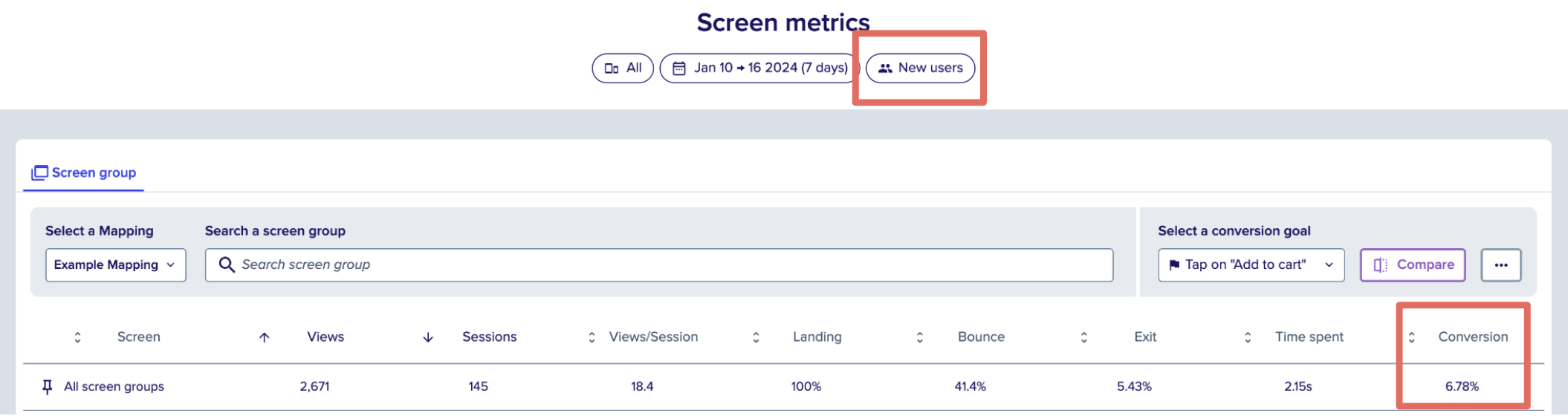Click the Time spent column header text

pyautogui.click(x=1309, y=337)
